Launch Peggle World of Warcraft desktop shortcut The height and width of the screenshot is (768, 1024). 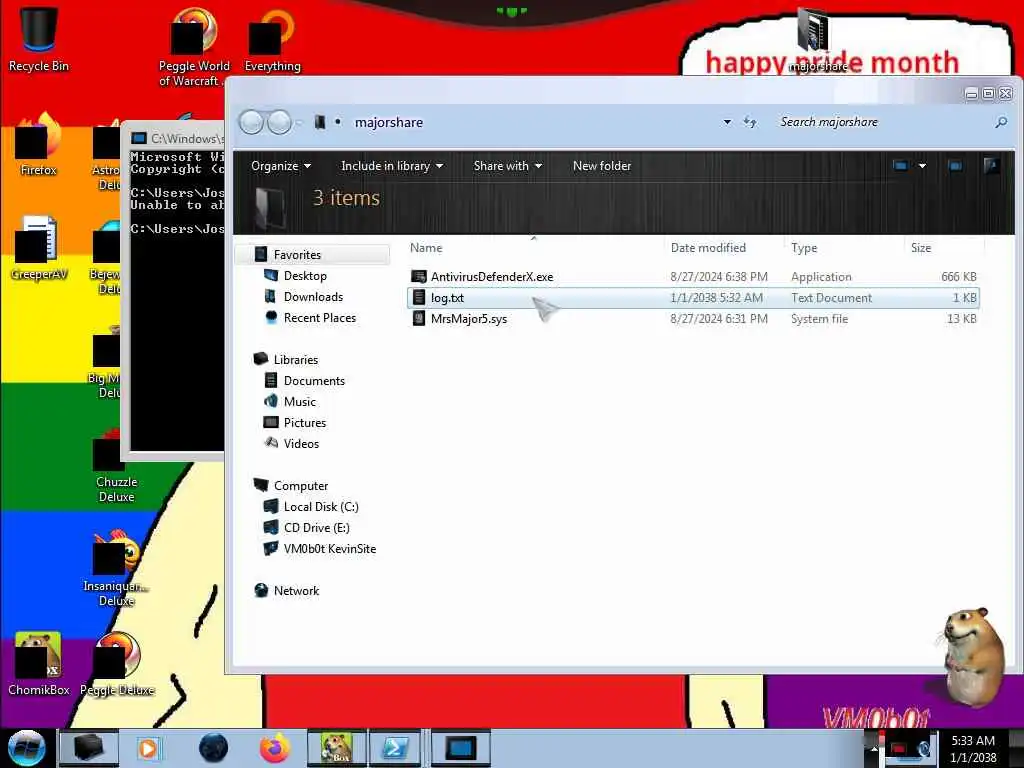194,47
